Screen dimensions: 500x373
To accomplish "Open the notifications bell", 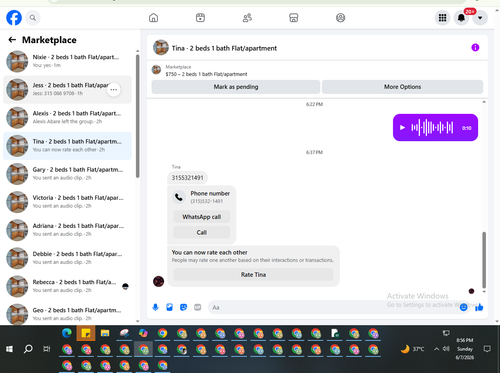I will tap(461, 18).
